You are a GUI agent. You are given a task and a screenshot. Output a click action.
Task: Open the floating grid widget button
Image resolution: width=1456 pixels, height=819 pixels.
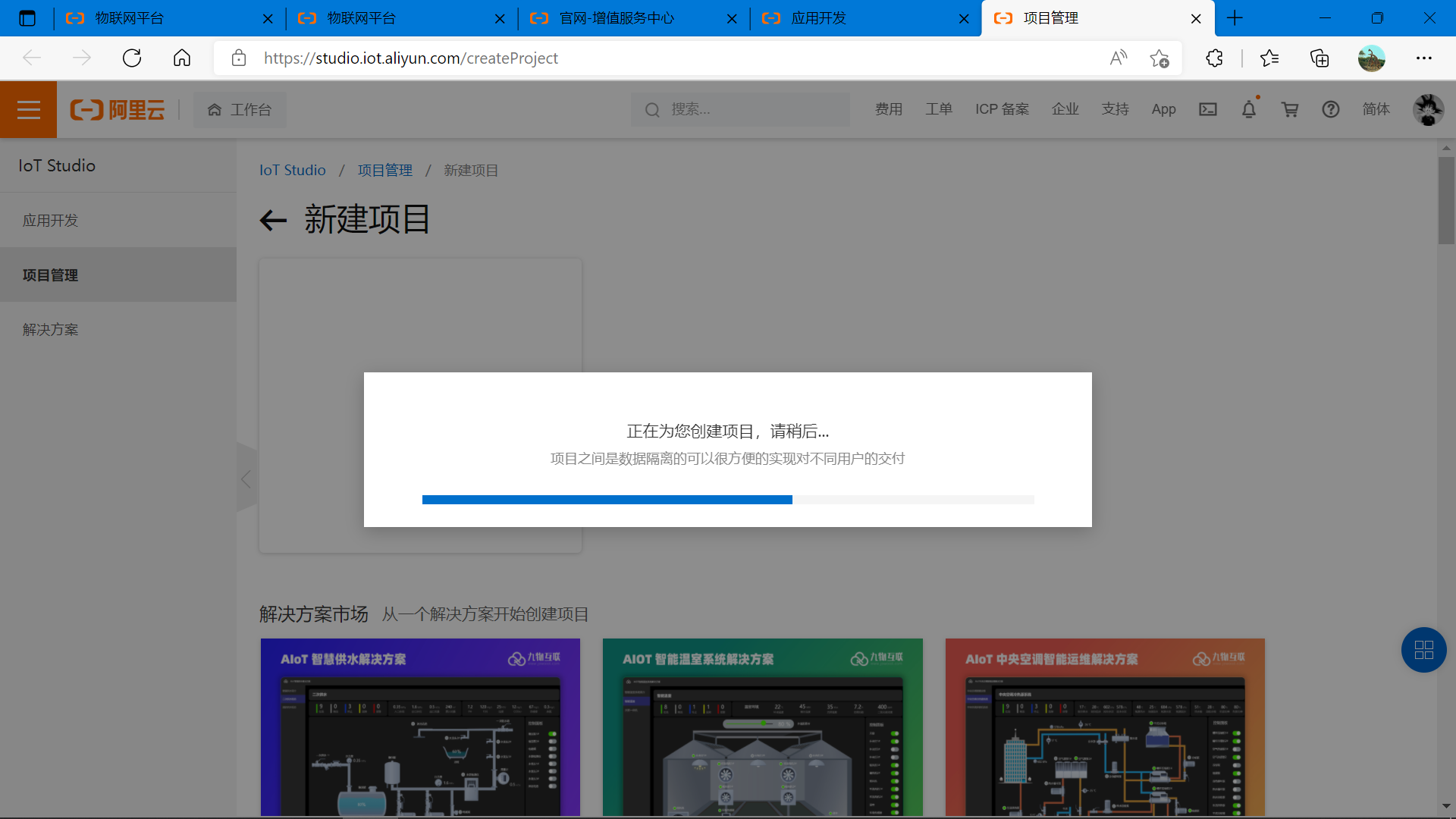click(x=1423, y=650)
